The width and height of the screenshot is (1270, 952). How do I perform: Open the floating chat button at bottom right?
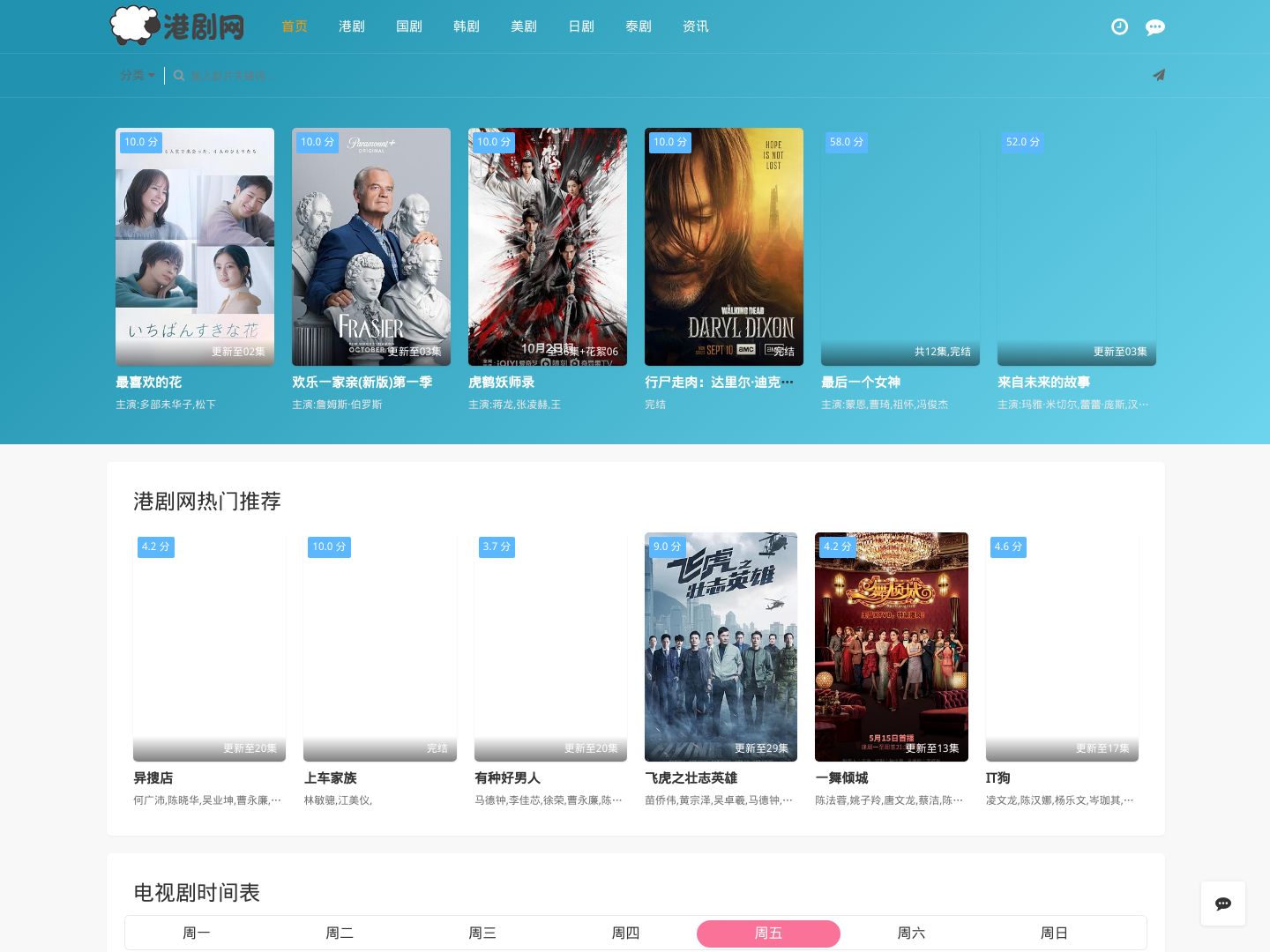tap(1222, 904)
